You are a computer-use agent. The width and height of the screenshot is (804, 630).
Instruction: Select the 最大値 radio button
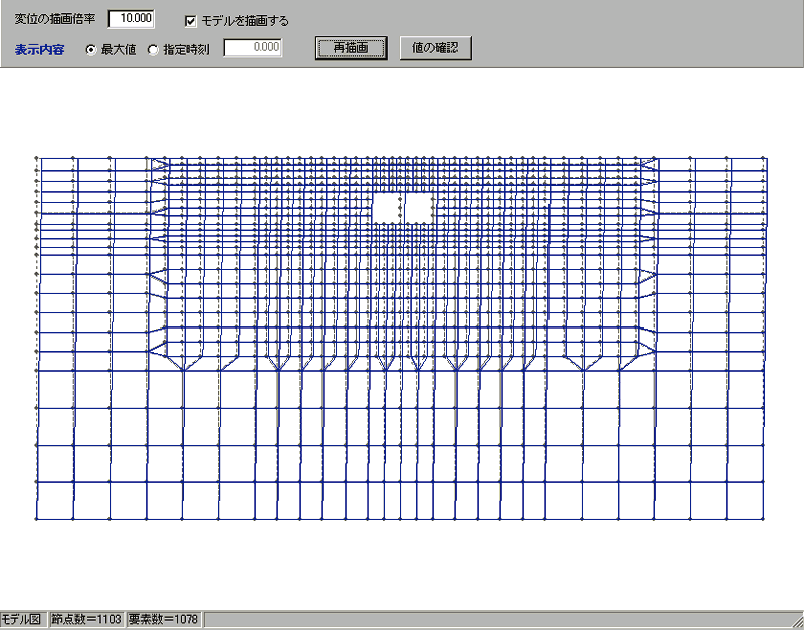click(x=91, y=50)
